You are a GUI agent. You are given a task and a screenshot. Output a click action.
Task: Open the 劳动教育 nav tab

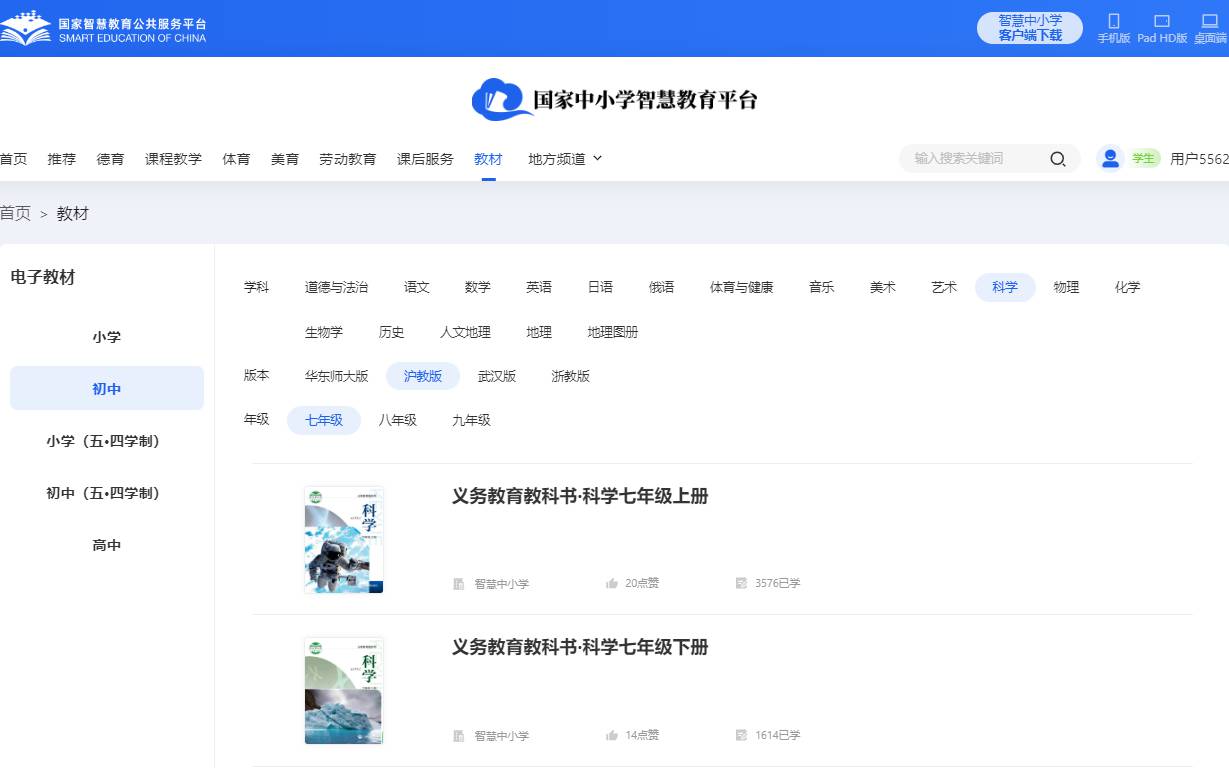pyautogui.click(x=348, y=159)
